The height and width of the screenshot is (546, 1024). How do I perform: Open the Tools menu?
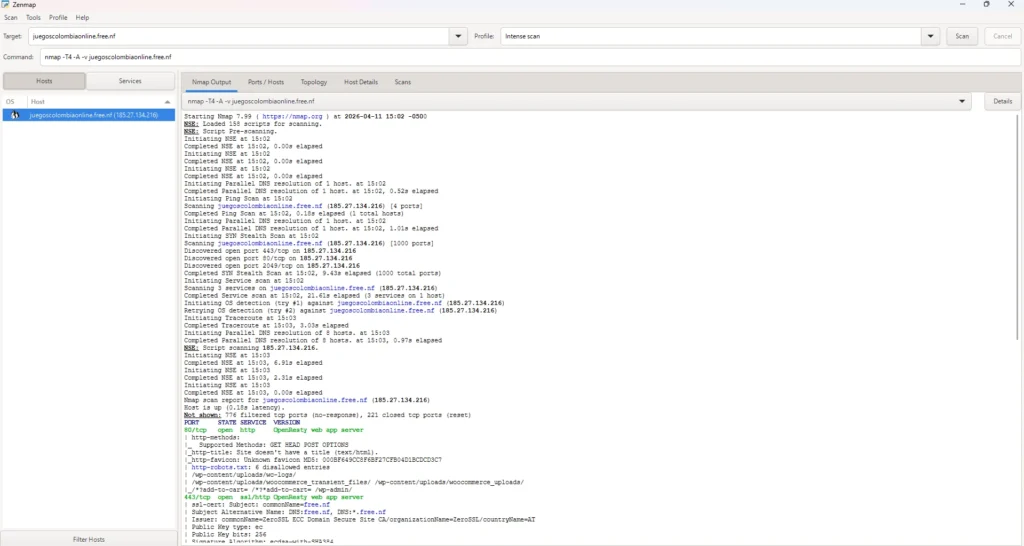pos(33,18)
